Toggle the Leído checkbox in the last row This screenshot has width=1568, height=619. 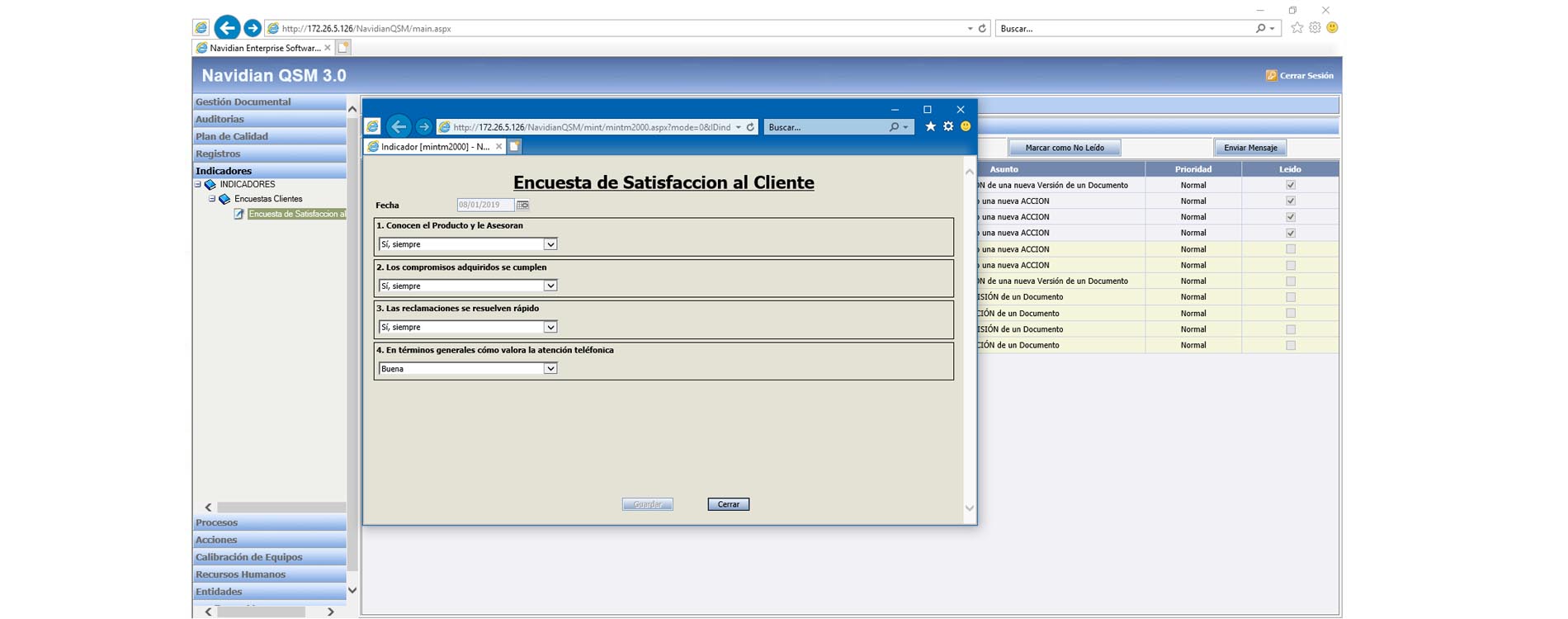pos(1290,346)
